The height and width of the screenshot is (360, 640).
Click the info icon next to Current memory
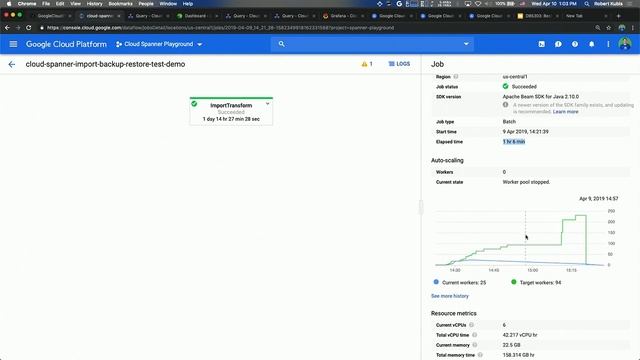[475, 345]
